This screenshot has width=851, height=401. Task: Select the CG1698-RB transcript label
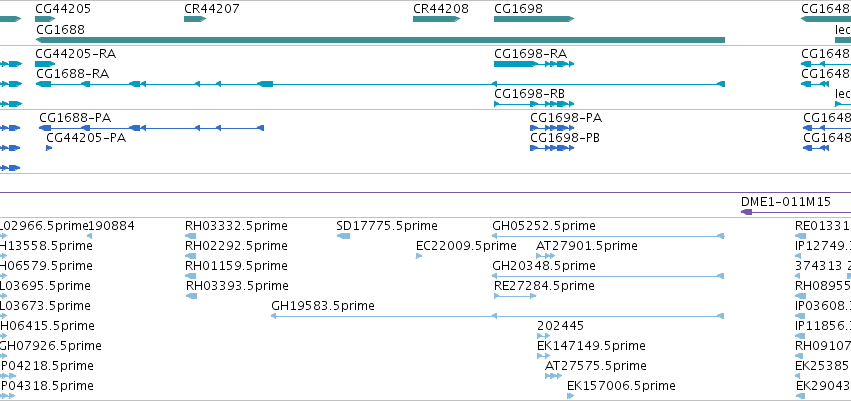coord(529,93)
